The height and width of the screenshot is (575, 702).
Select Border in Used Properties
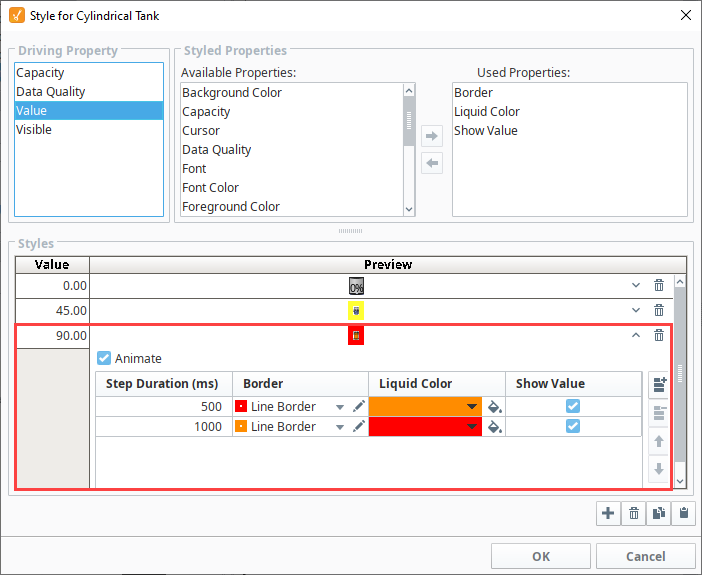pyautogui.click(x=569, y=93)
